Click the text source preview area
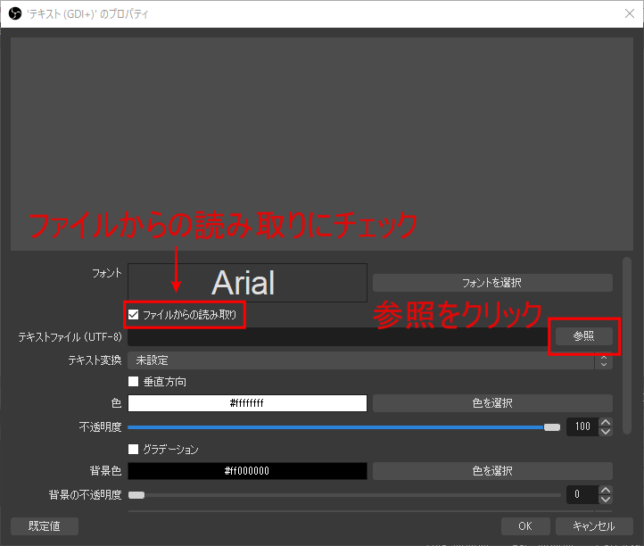644x546 pixels. point(322,144)
